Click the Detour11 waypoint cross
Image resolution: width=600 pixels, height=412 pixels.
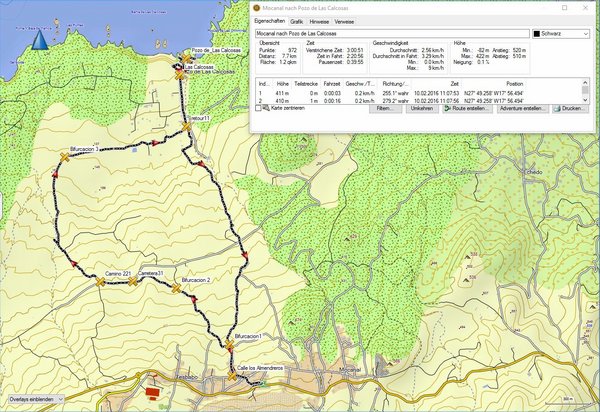185,124
